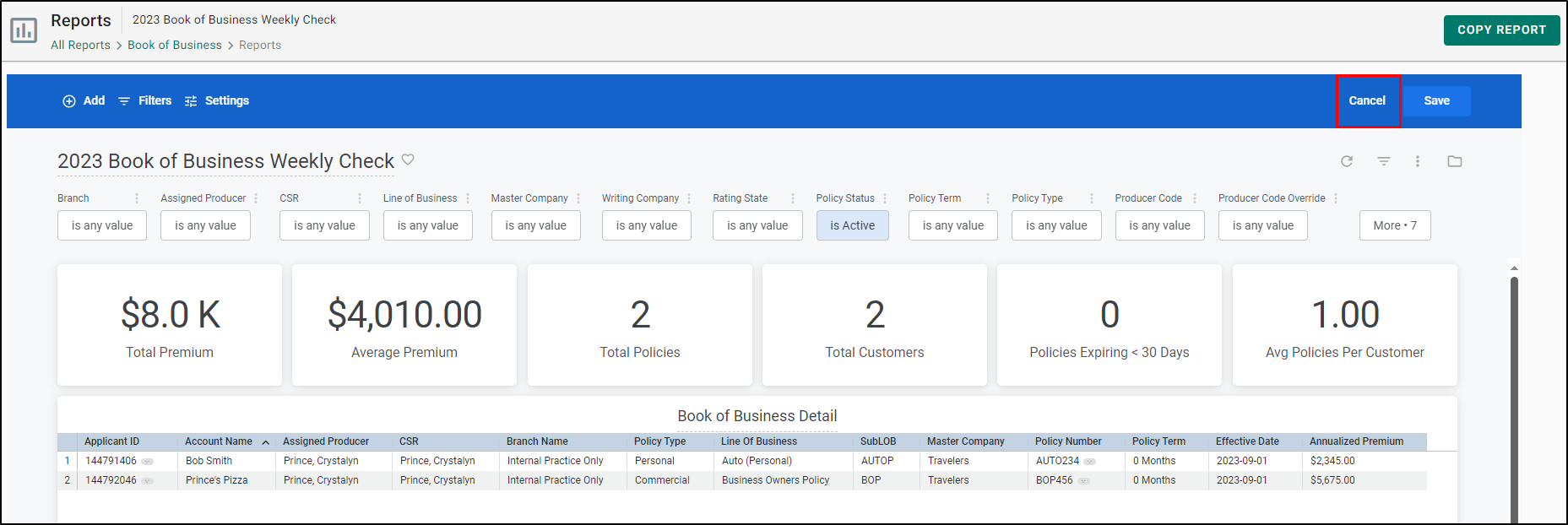Screen dimensions: 1568x525
Task: Open the Line of Business value dropdown
Action: [x=428, y=225]
